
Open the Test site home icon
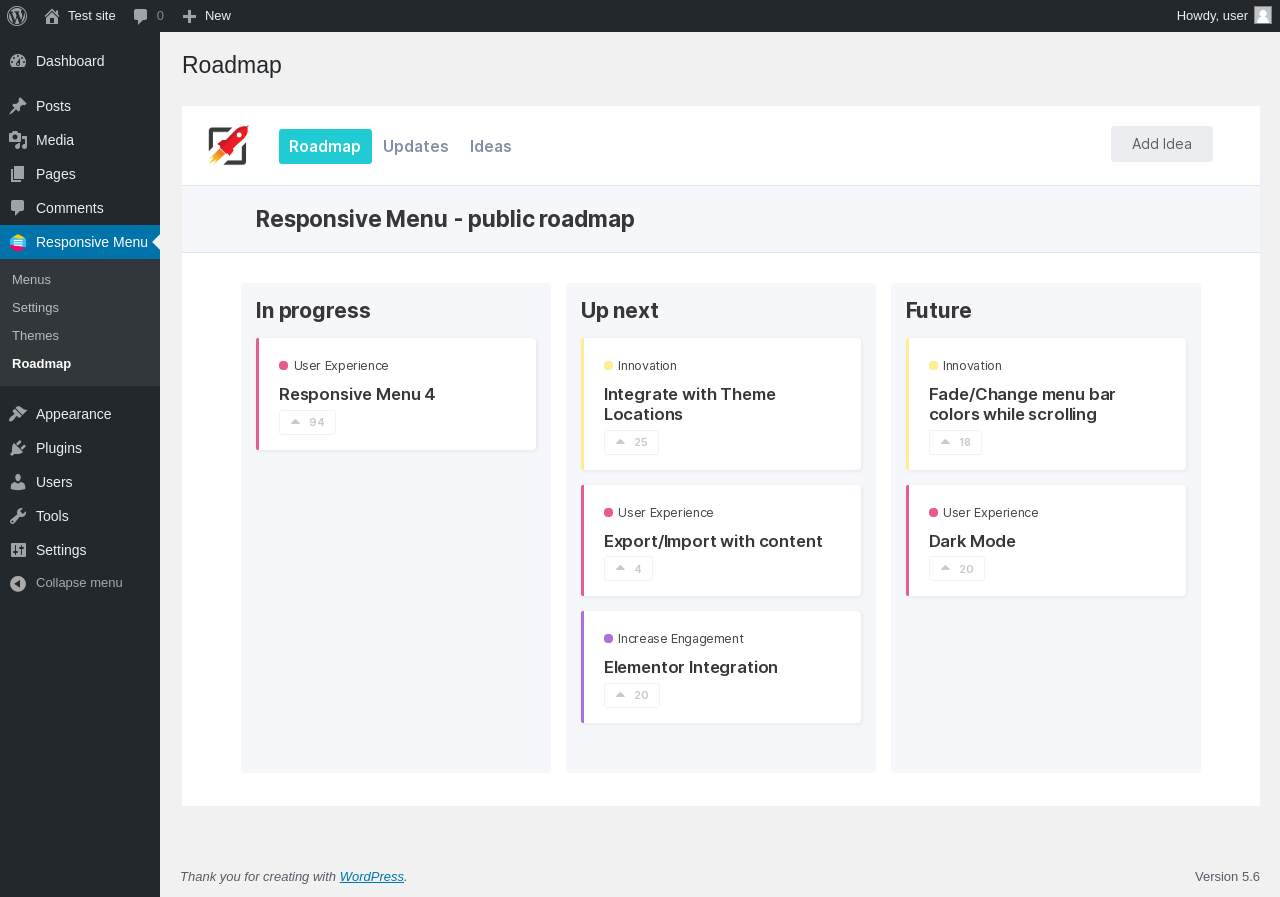tap(52, 16)
